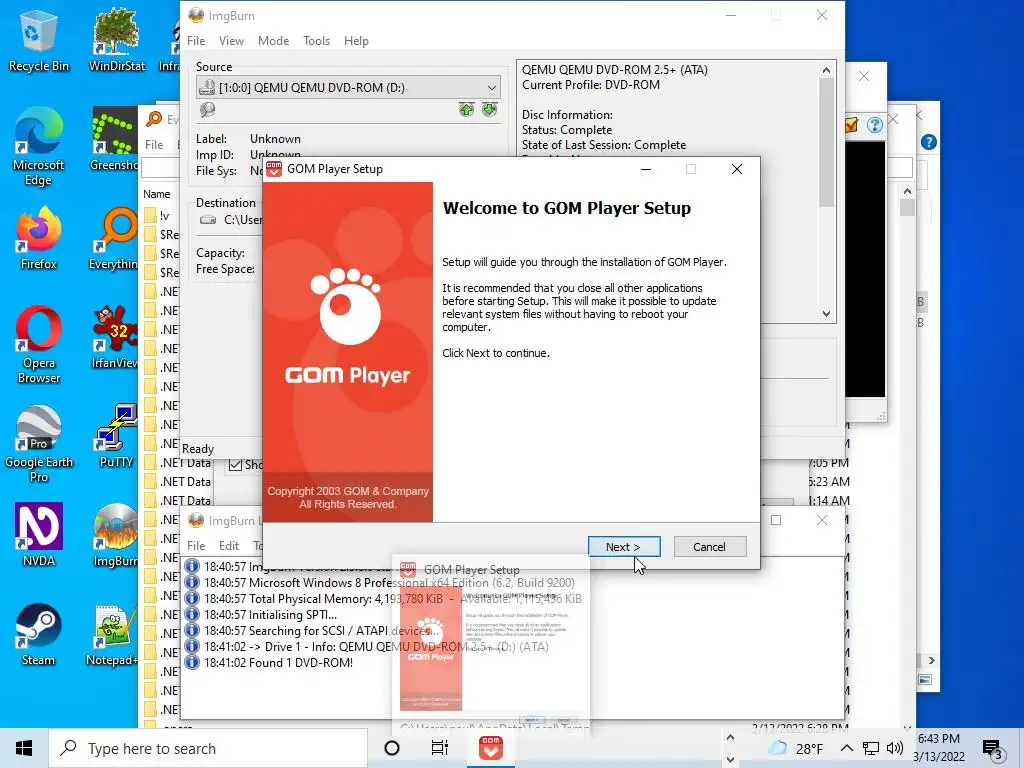1024x768 pixels.
Task: Open Edit menu in ImgBurn Log window
Action: 229,545
